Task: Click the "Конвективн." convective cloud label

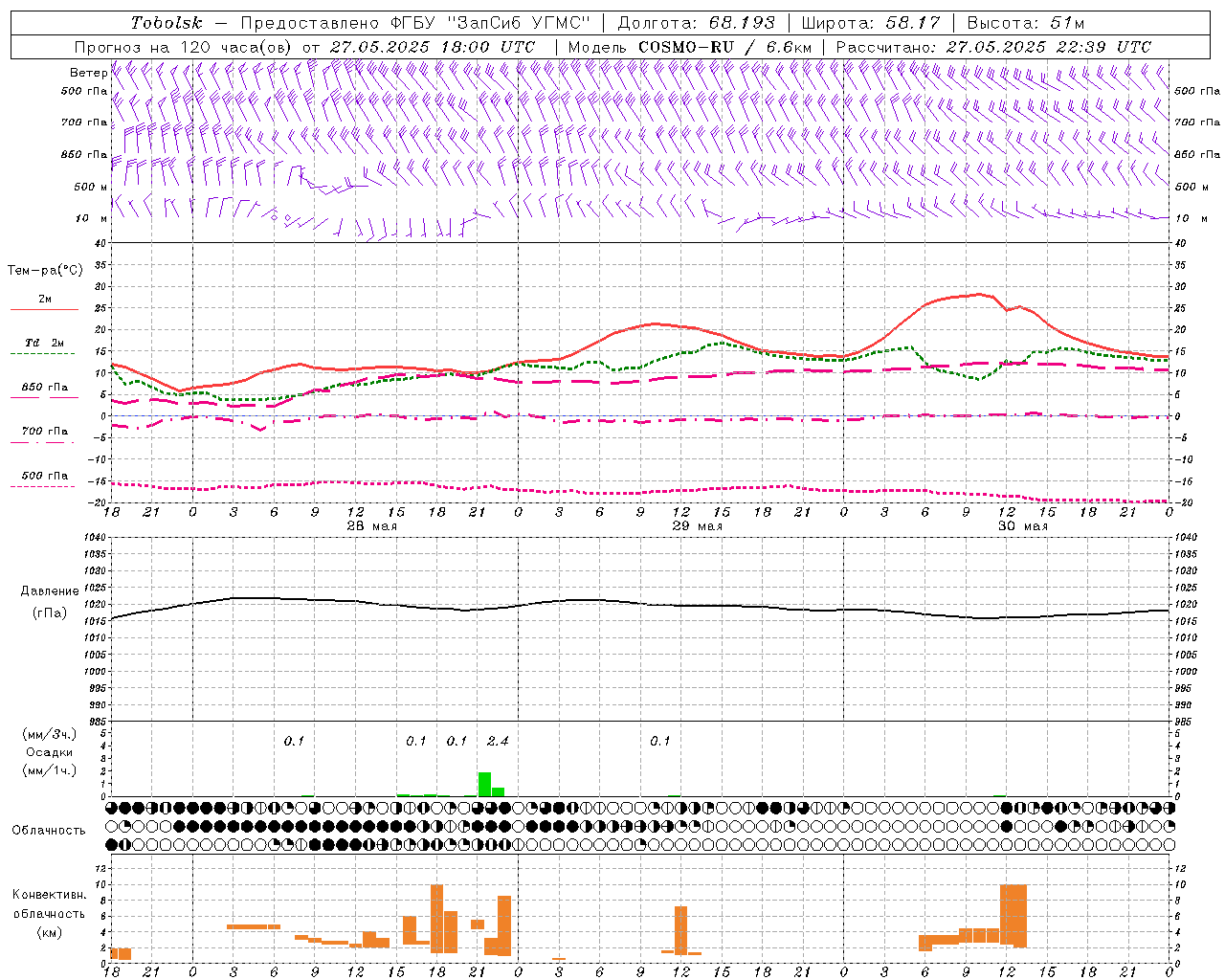Action: (50, 894)
